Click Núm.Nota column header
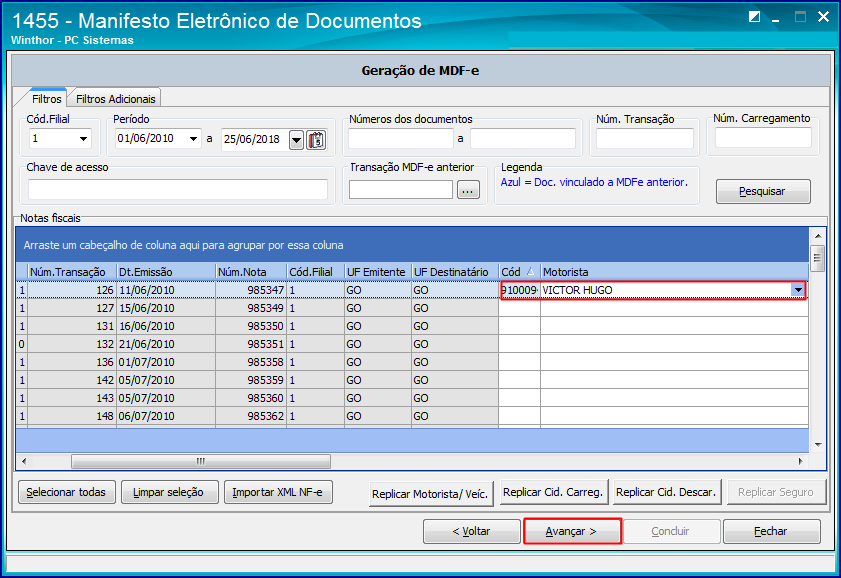The height and width of the screenshot is (578, 841). [250, 272]
